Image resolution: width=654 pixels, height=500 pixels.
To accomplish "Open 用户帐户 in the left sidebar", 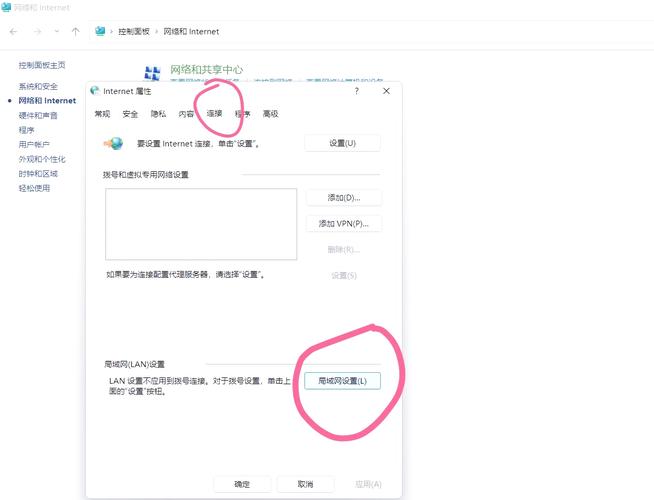I will (x=34, y=144).
